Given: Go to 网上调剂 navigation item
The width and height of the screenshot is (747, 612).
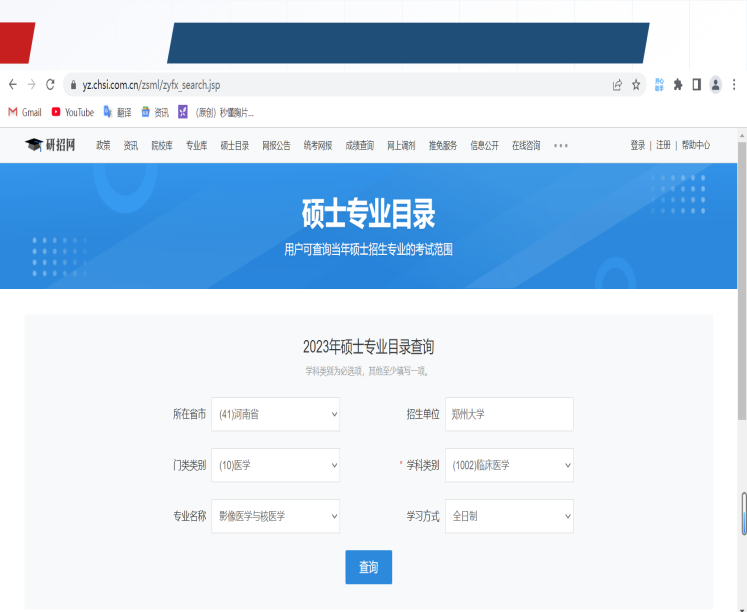Looking at the screenshot, I should 401,145.
